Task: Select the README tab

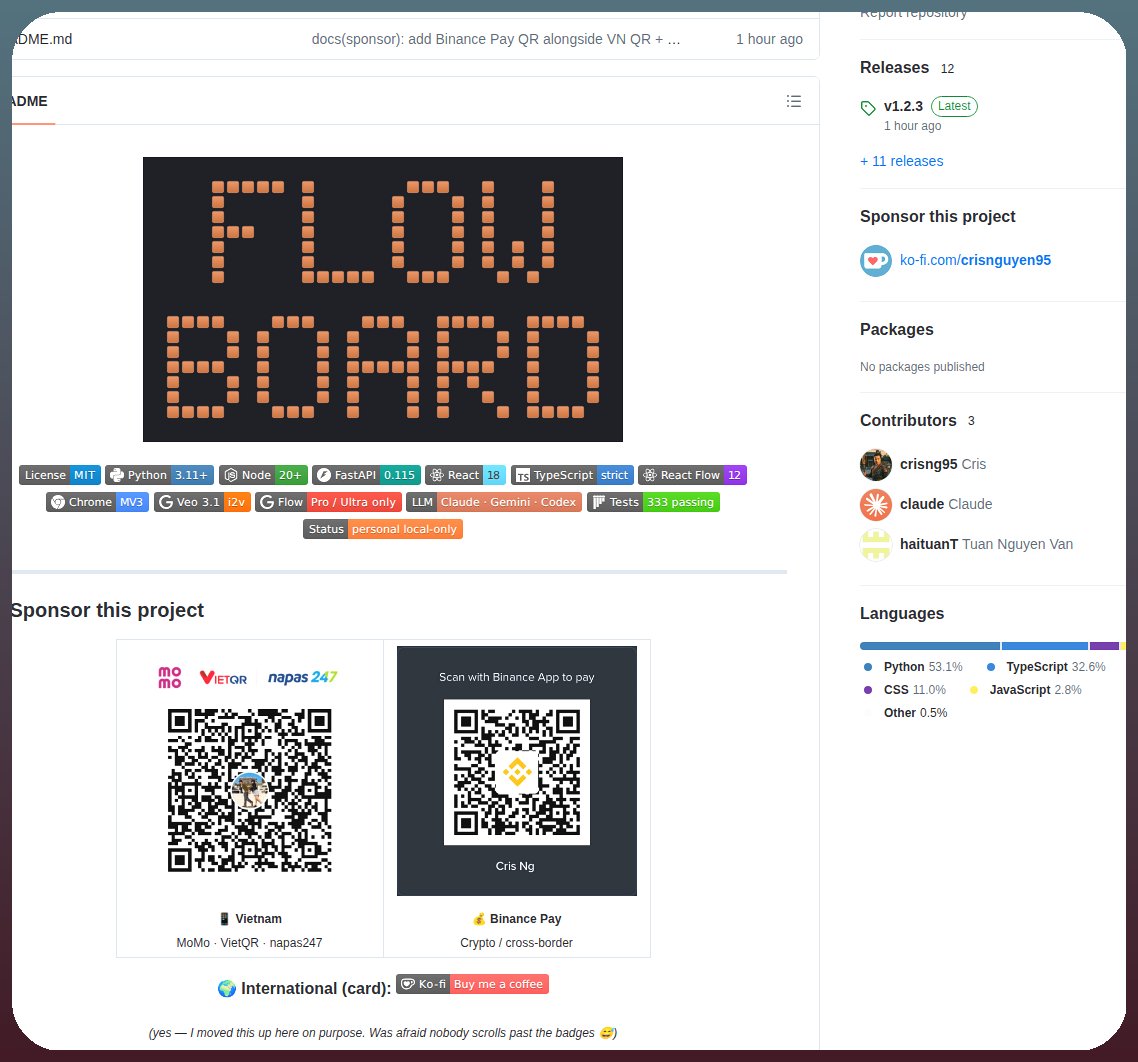Action: [x=29, y=101]
